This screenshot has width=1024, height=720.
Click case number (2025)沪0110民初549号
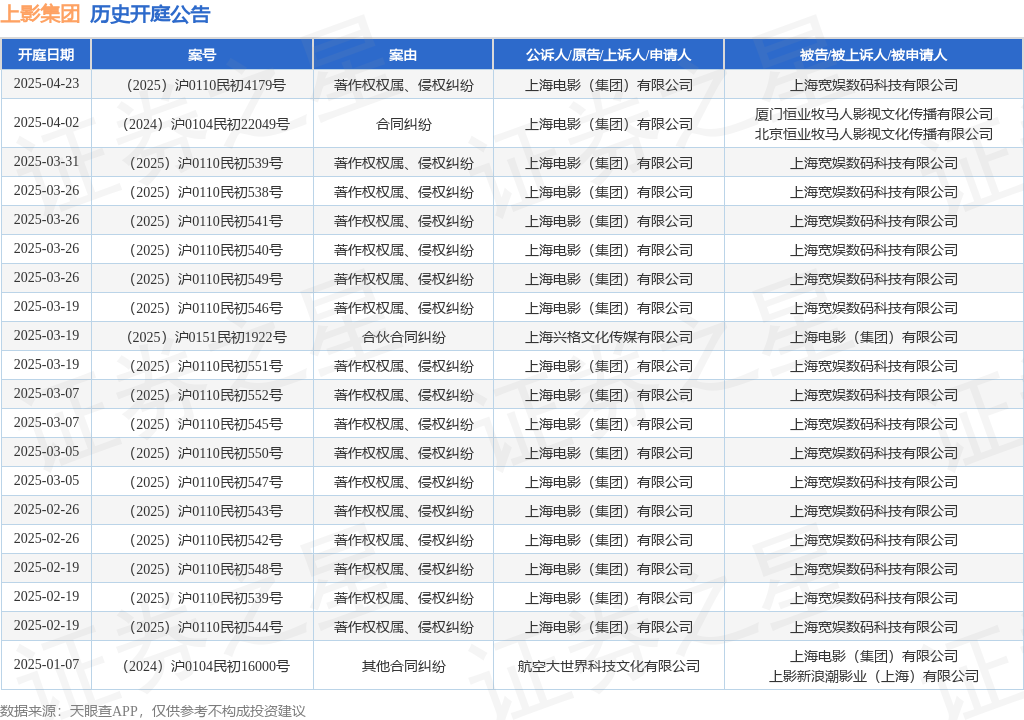206,279
